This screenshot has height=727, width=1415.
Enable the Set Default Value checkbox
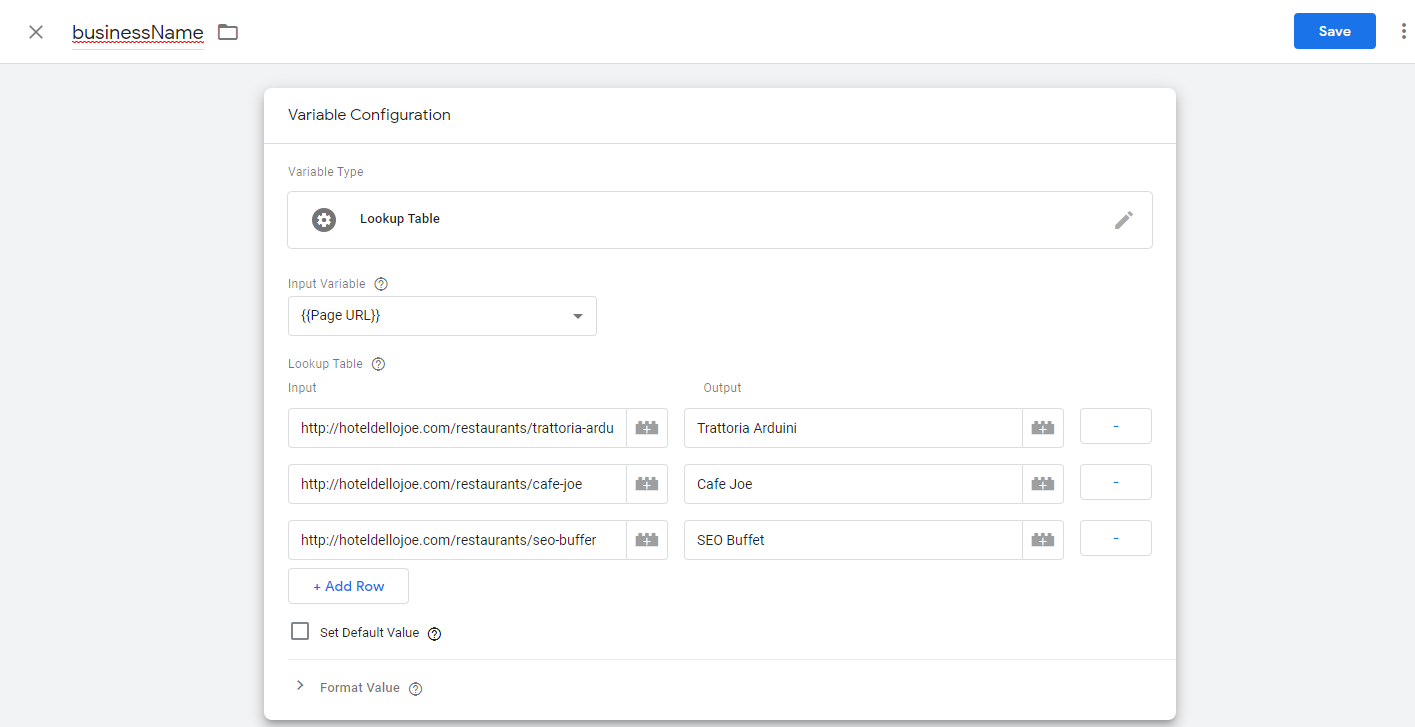[300, 631]
